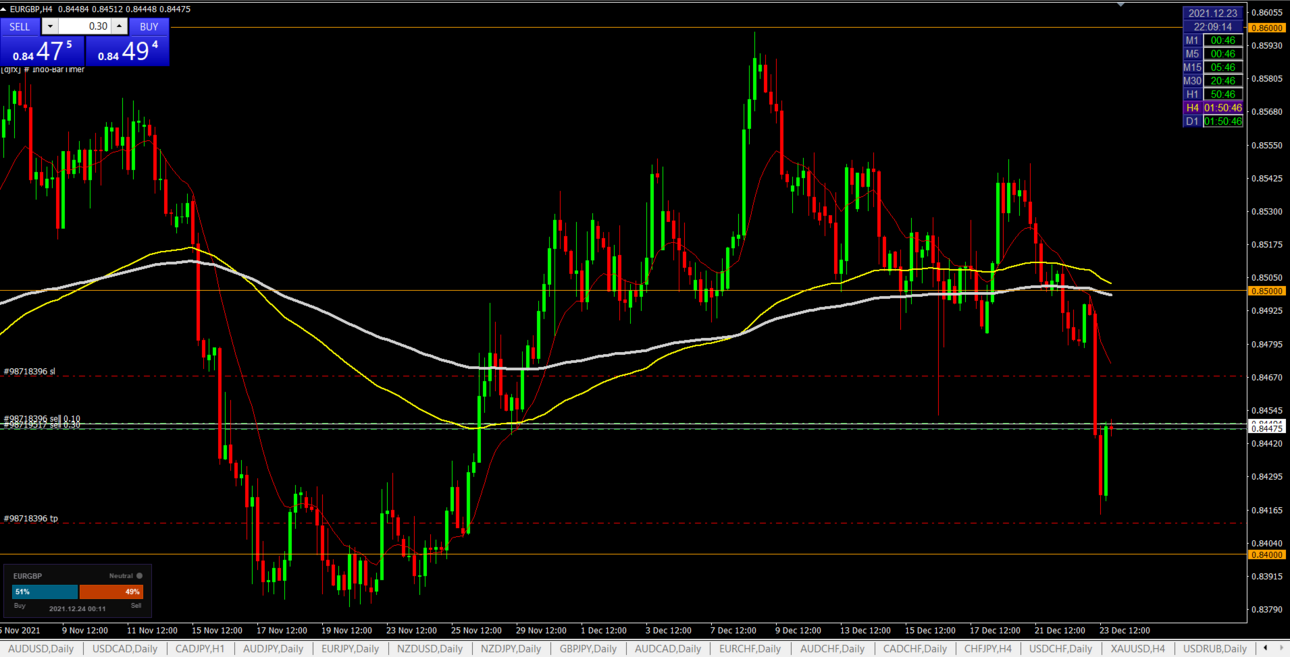The image size is (1290, 657).
Task: Click the 7 Dec 12:00 time axis label
Action: click(734, 631)
